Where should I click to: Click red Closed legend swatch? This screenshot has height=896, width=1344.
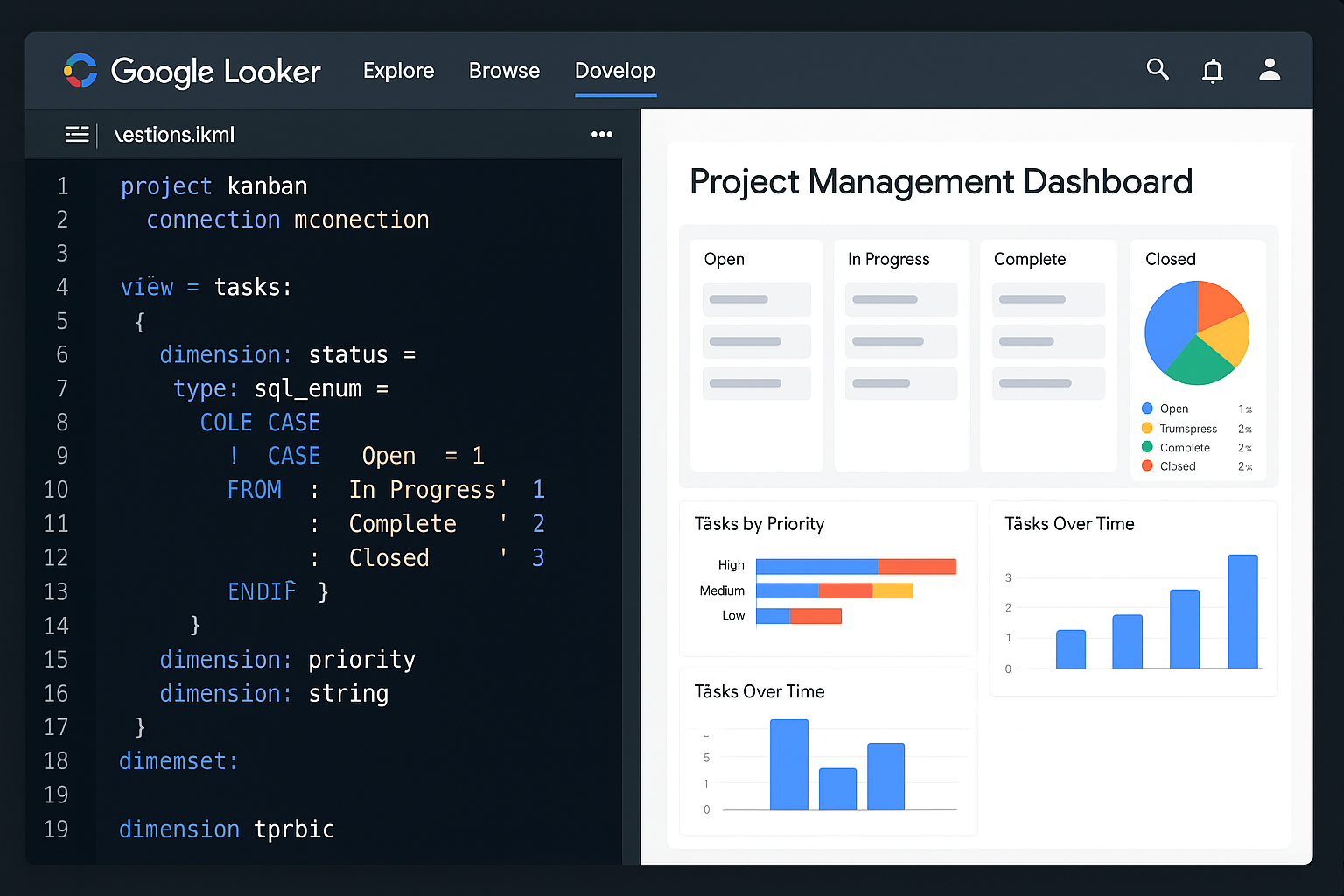[x=1147, y=466]
